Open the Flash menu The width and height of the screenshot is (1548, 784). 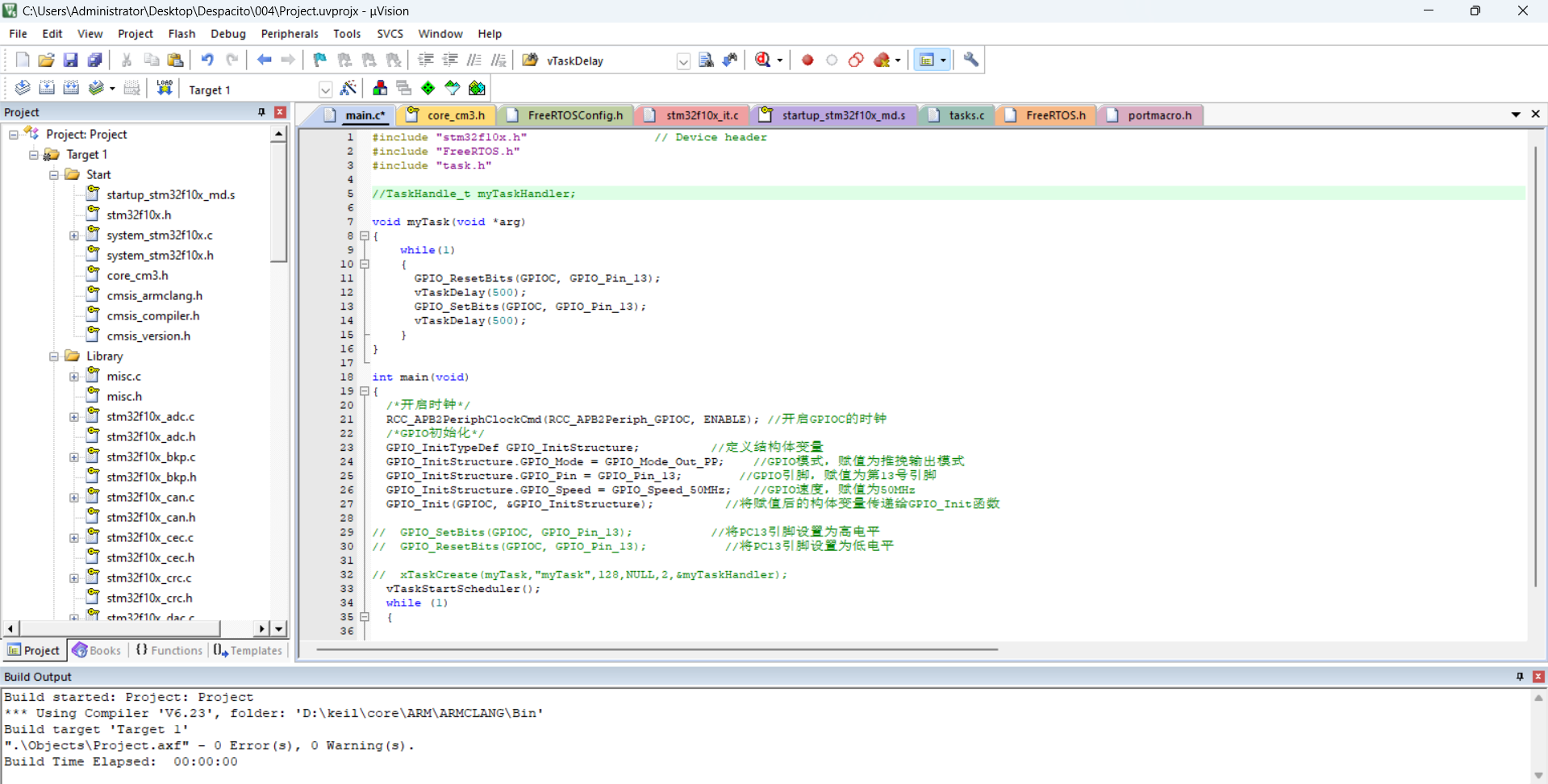coord(182,34)
